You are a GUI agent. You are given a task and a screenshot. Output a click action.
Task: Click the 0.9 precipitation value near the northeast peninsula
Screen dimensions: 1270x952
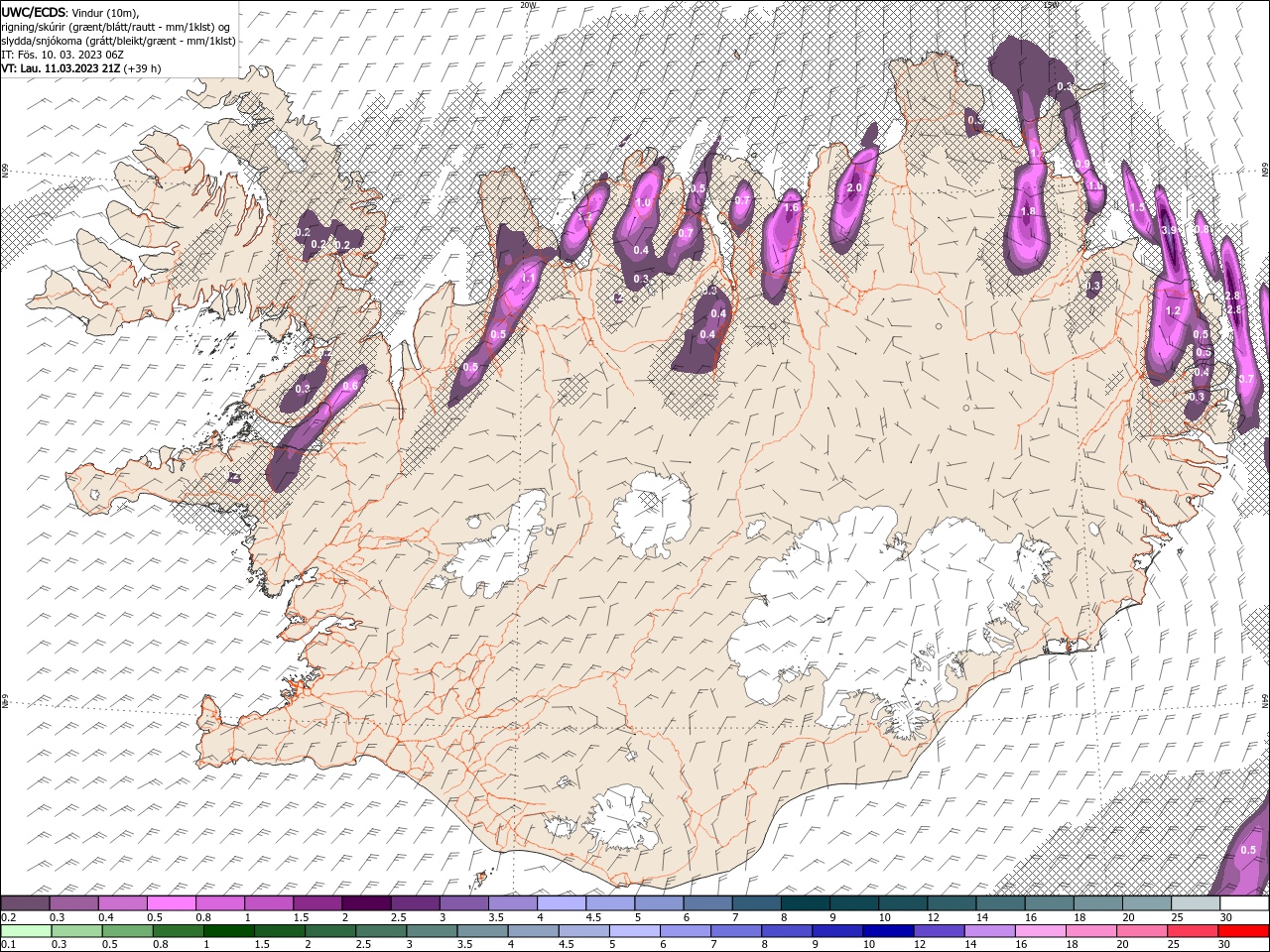click(1082, 165)
